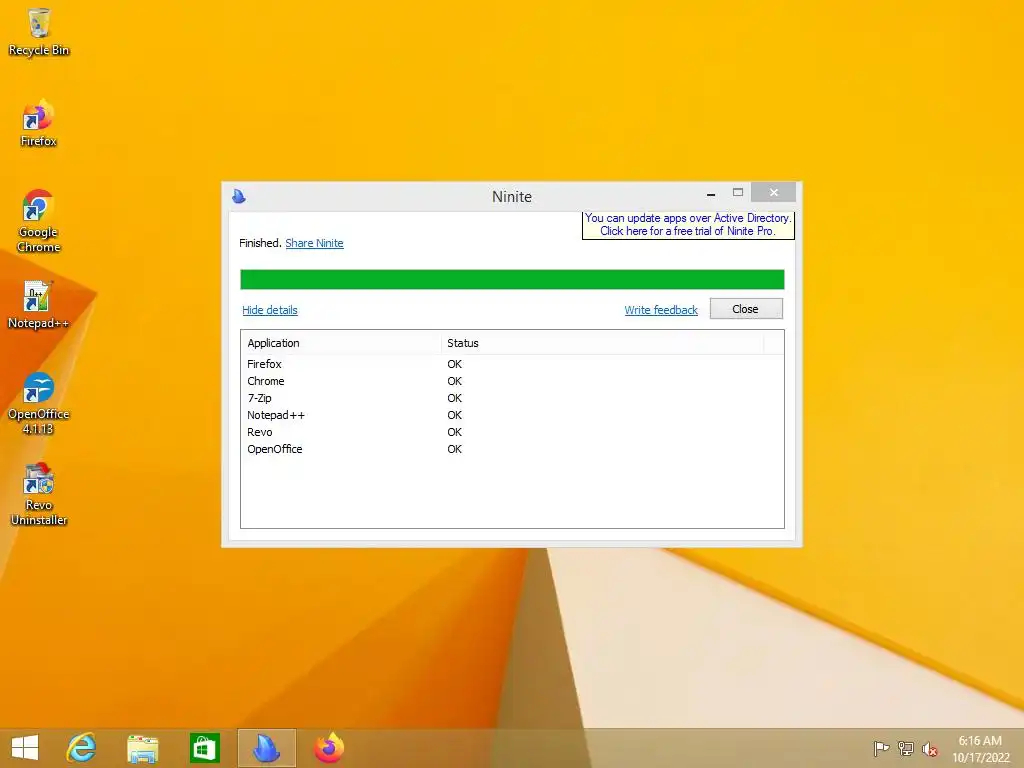Select the Chrome row in the list
Viewport: 1024px width, 768px height.
pos(512,381)
